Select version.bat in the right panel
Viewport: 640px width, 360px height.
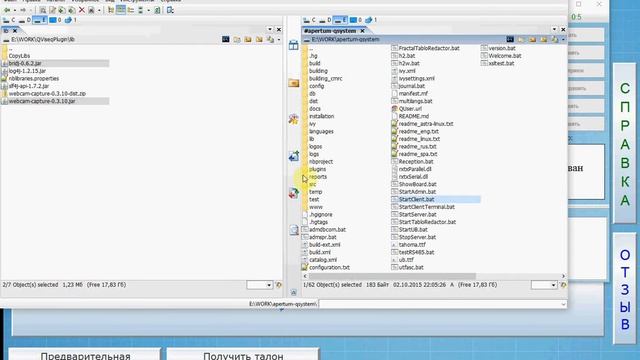[502, 48]
